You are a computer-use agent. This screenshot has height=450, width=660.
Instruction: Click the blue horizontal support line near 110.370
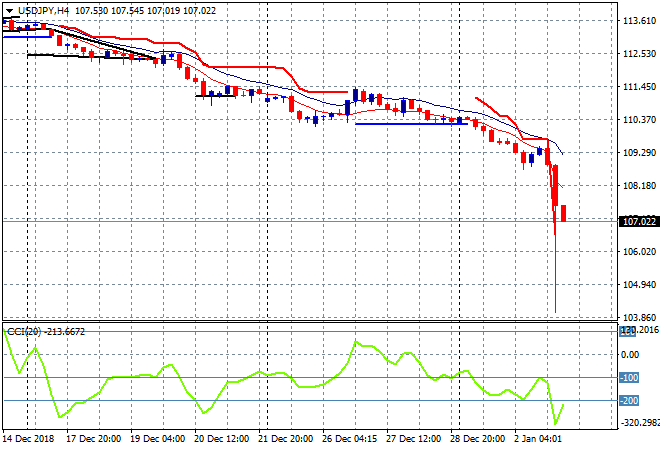(x=411, y=124)
